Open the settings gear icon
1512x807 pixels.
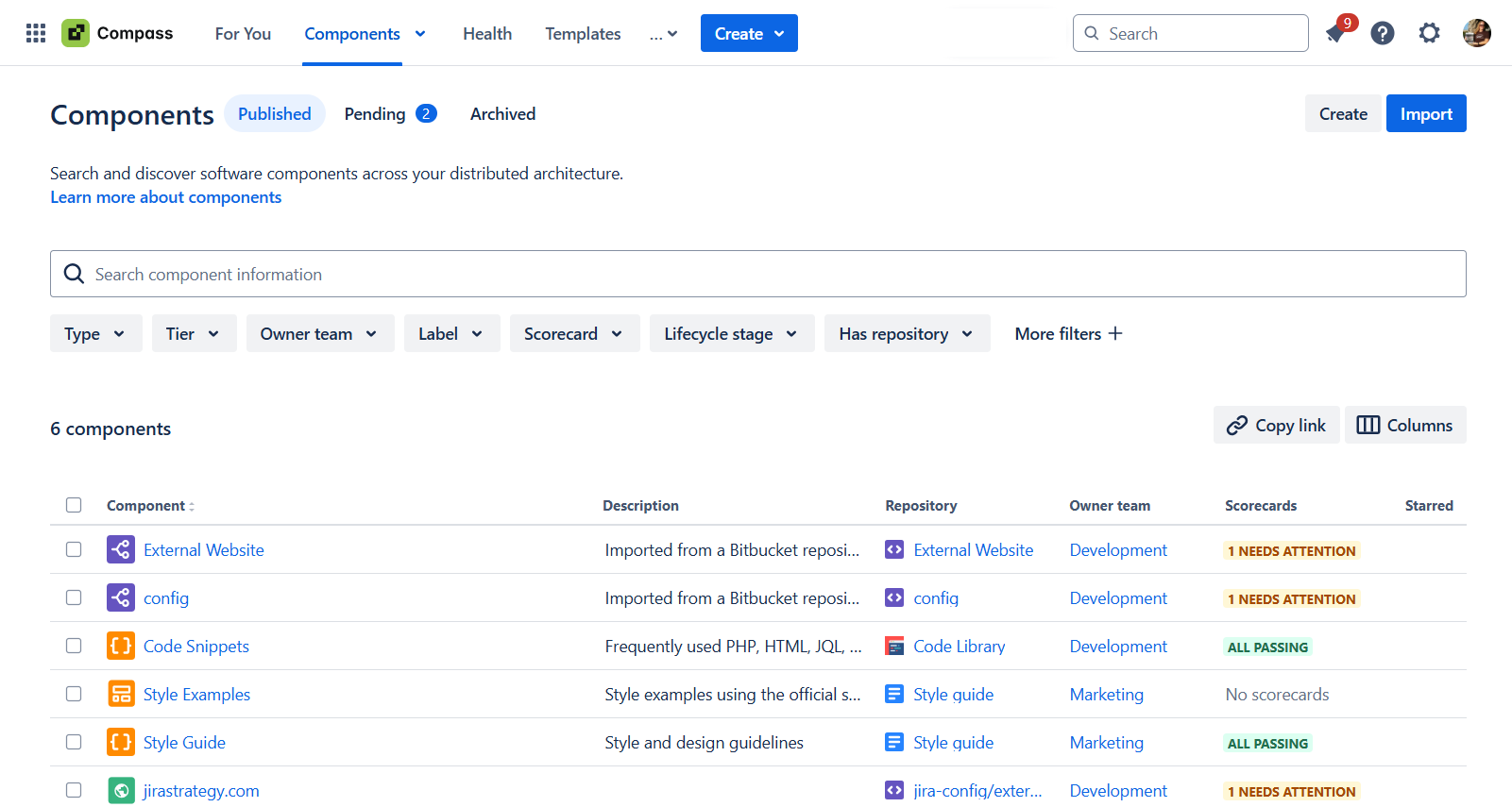1430,33
